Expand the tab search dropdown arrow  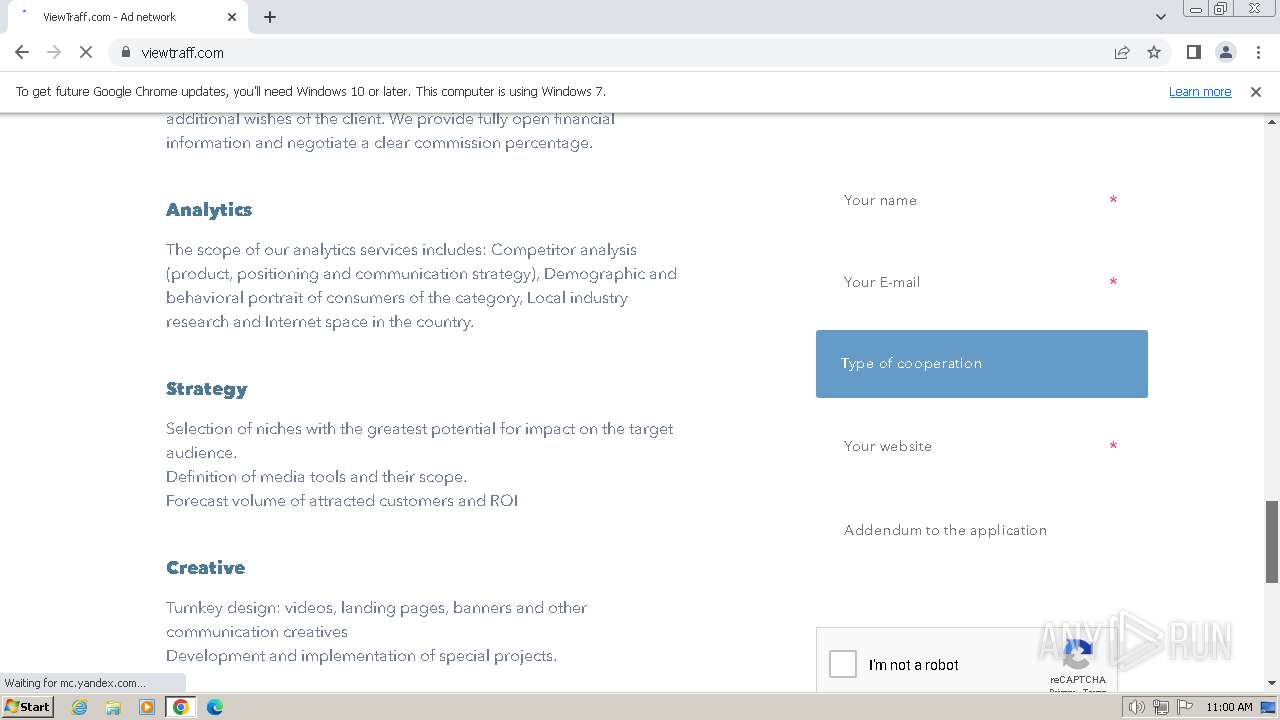coord(1161,17)
